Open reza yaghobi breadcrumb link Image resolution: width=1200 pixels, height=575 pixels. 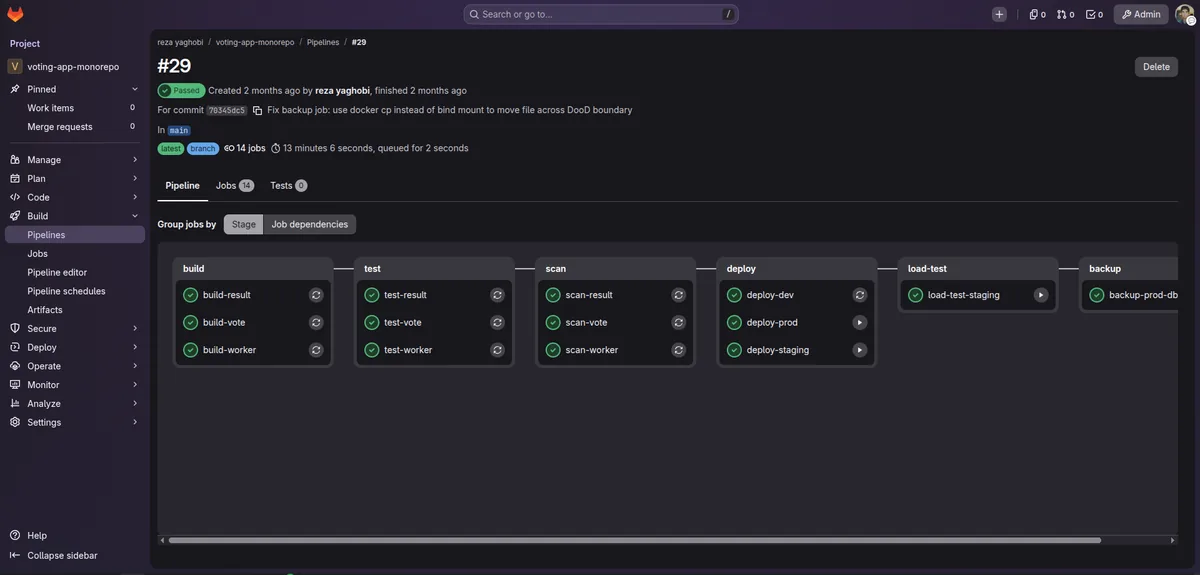pos(180,42)
